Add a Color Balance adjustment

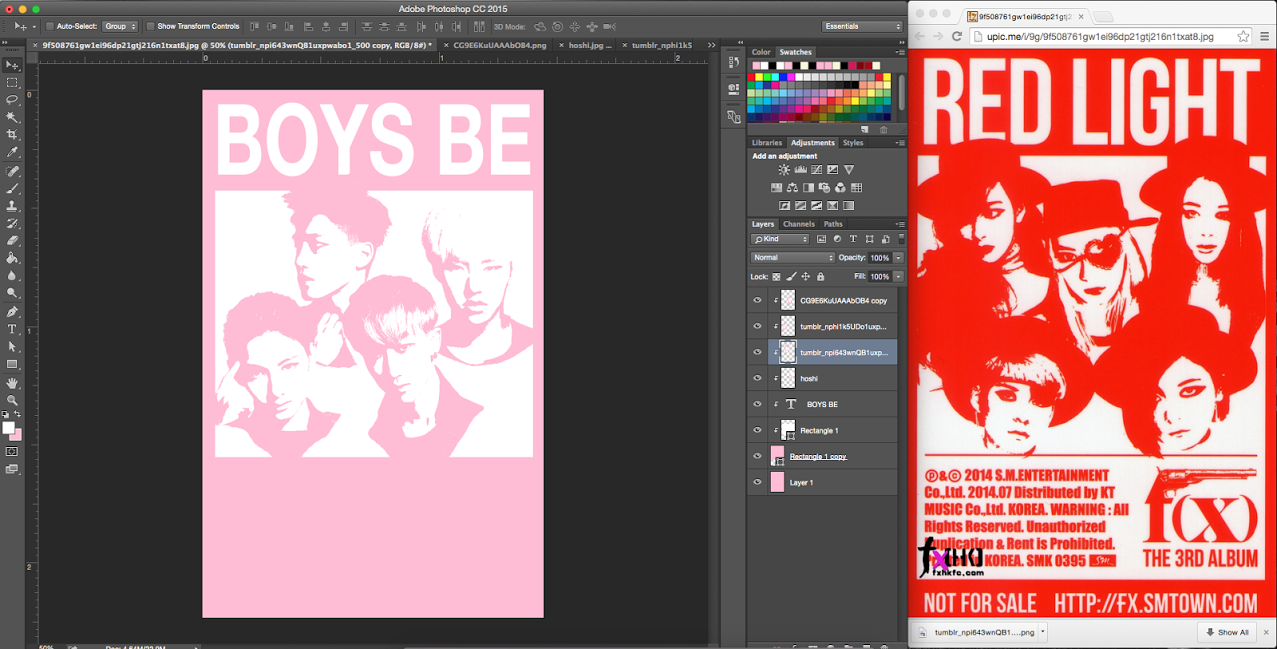click(x=792, y=187)
